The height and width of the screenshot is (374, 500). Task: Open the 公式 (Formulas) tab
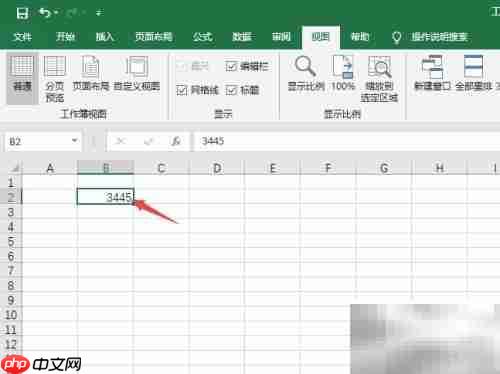click(x=203, y=37)
